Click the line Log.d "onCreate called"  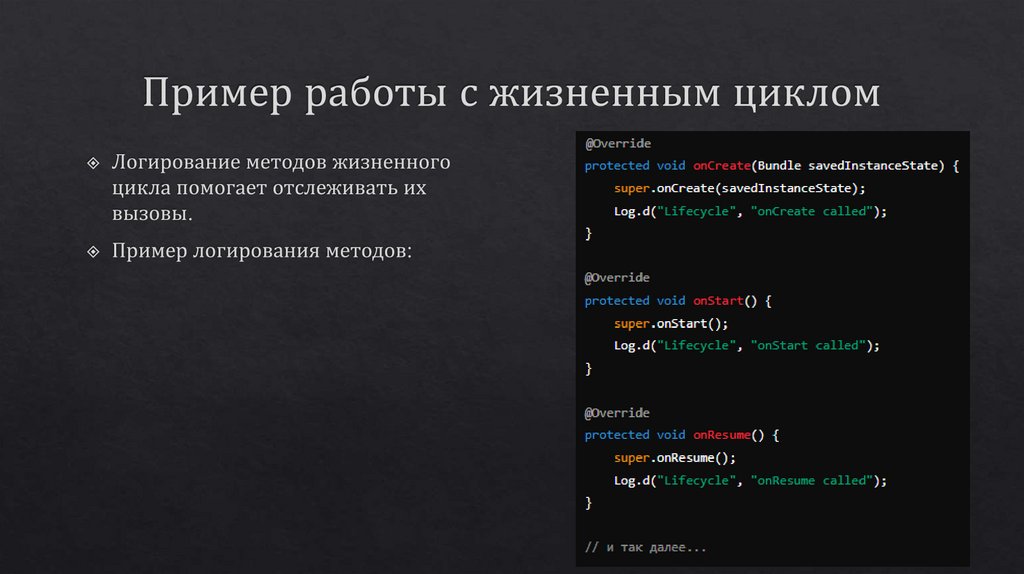[x=750, y=212]
